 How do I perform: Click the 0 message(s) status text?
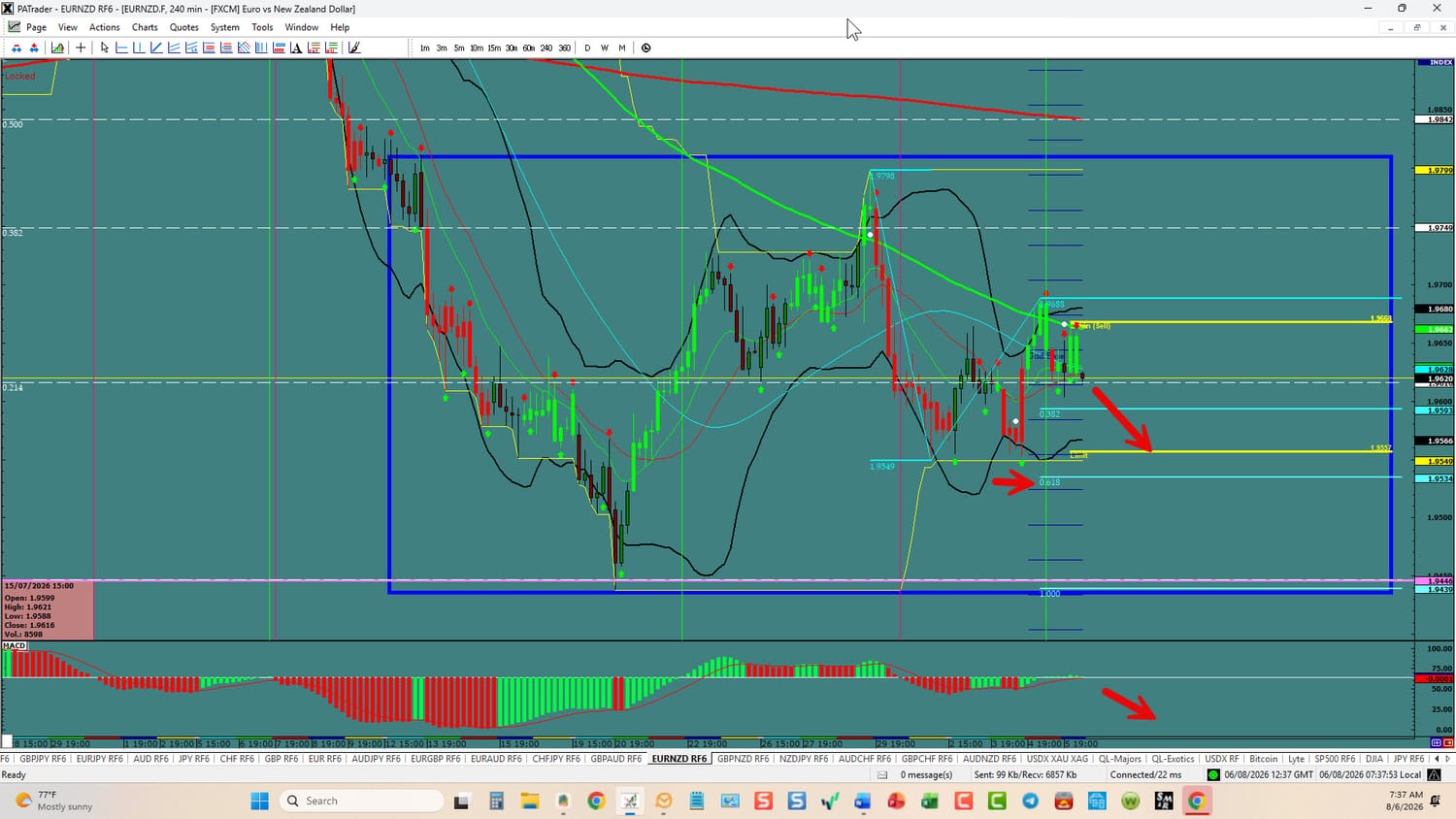click(926, 775)
